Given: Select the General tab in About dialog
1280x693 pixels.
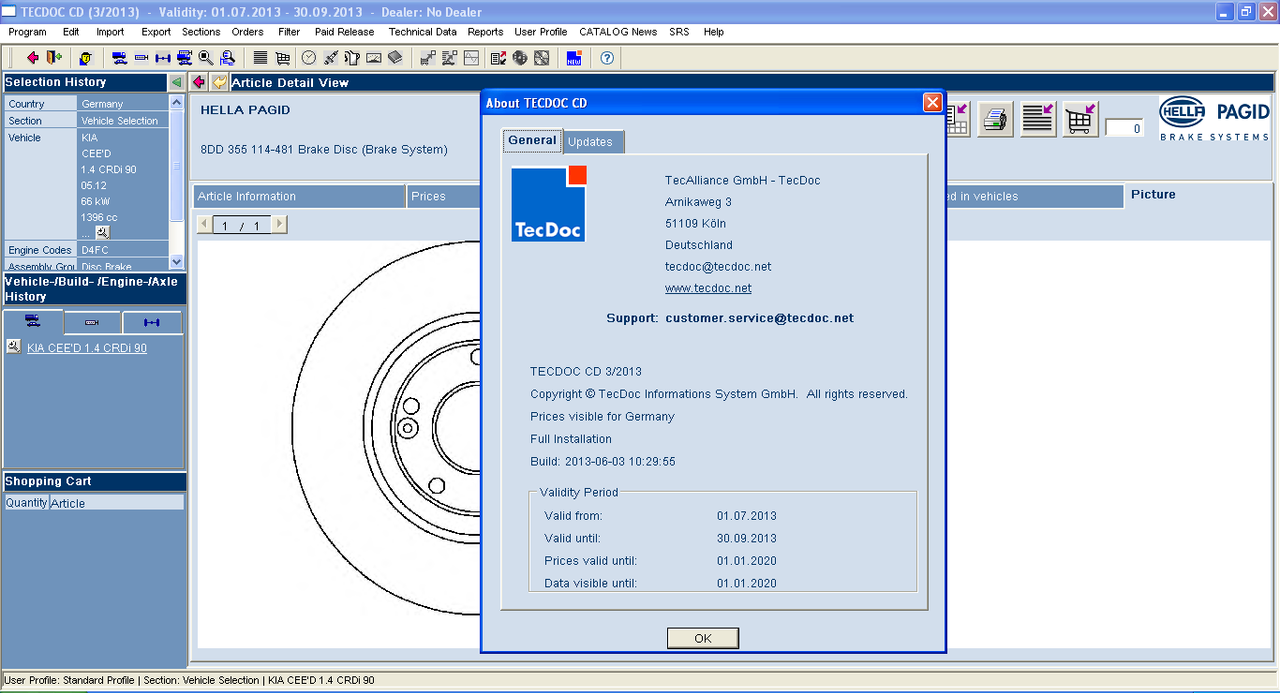Looking at the screenshot, I should 532,140.
